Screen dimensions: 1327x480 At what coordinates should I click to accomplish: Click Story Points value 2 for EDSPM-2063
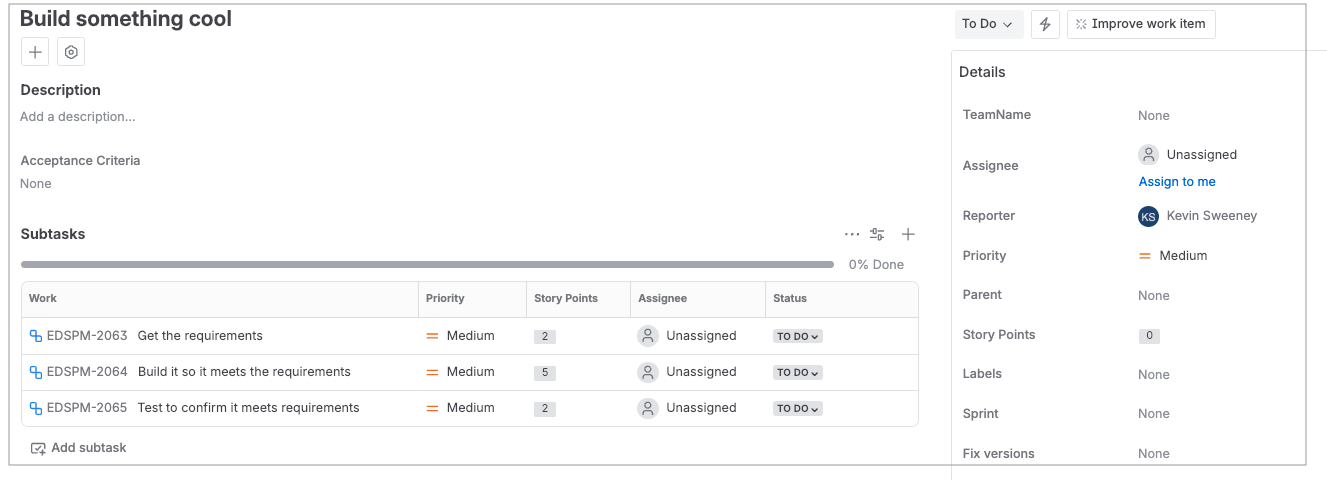[x=545, y=337]
